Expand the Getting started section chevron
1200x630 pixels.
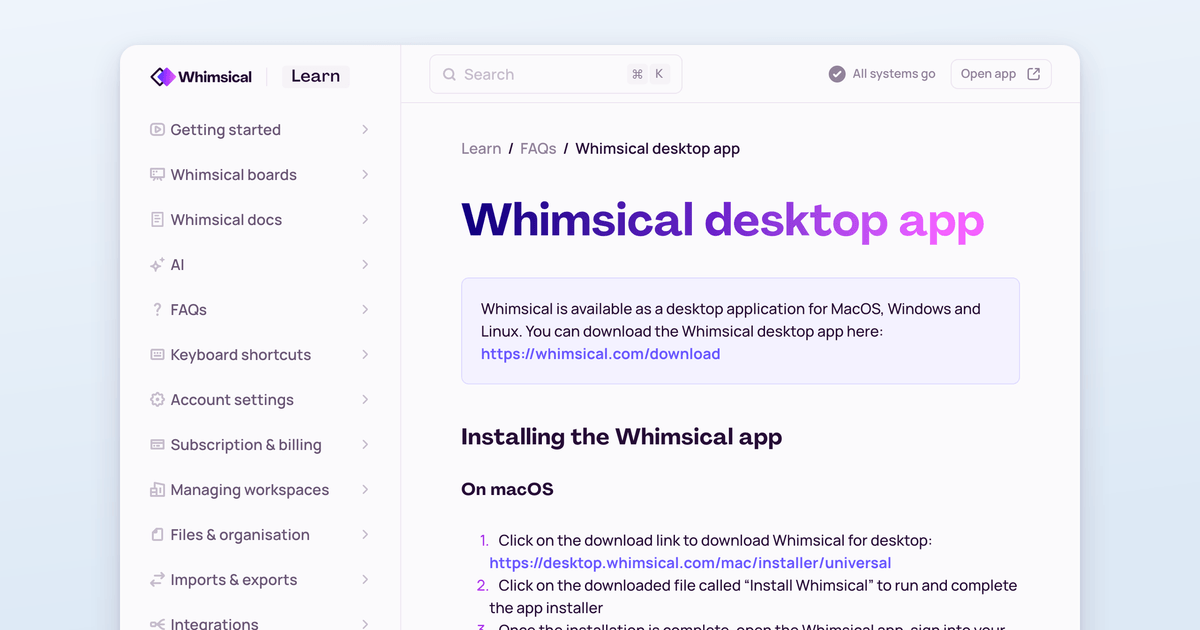click(x=365, y=129)
